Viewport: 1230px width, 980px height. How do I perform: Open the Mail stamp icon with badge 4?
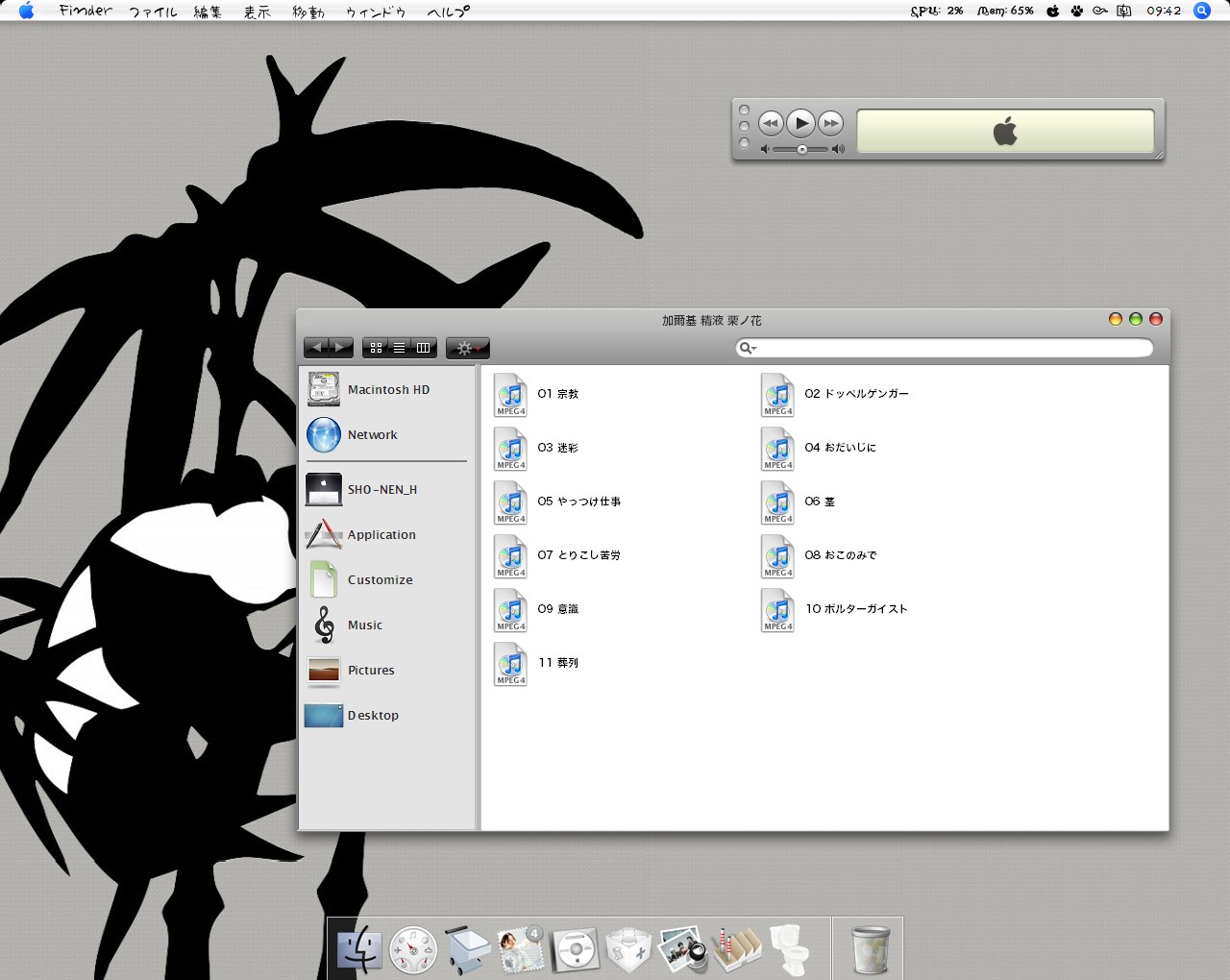(521, 949)
